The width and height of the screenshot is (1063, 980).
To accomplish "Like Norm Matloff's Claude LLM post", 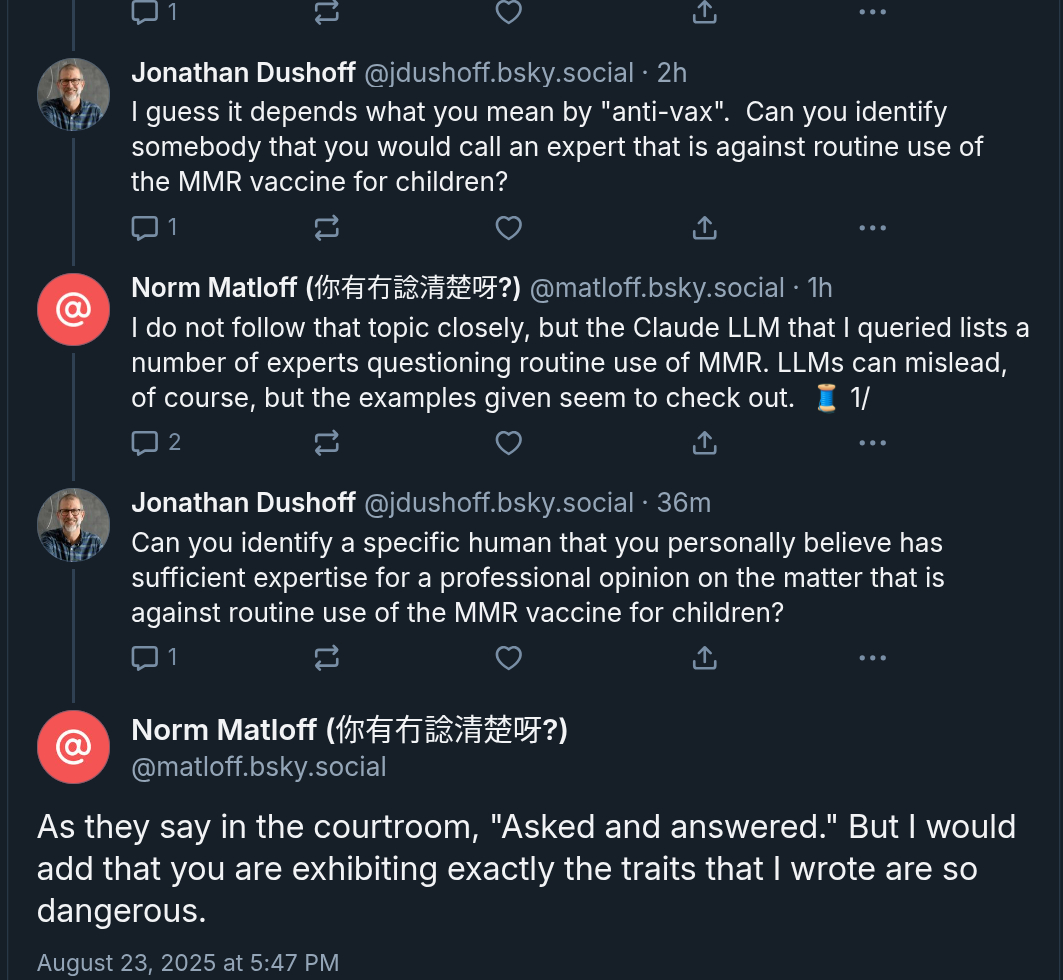I will tap(509, 442).
